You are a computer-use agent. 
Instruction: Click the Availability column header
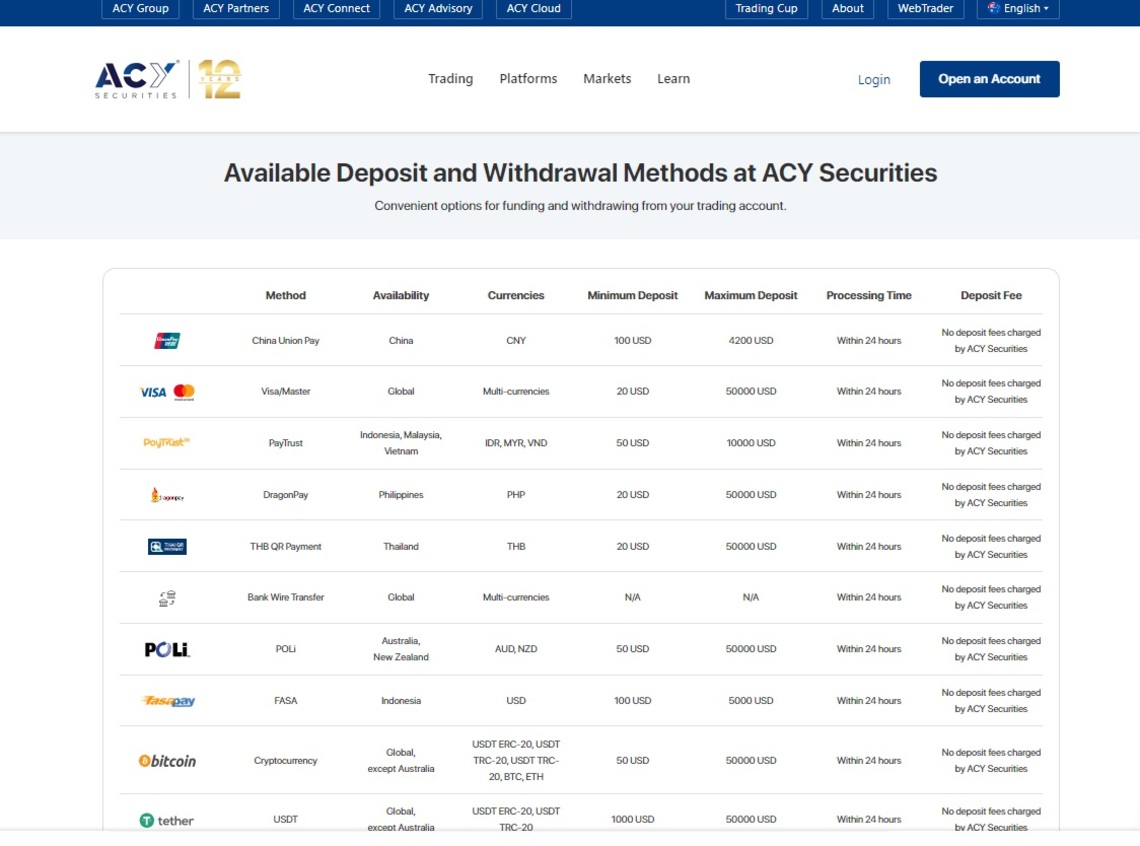pyautogui.click(x=401, y=295)
